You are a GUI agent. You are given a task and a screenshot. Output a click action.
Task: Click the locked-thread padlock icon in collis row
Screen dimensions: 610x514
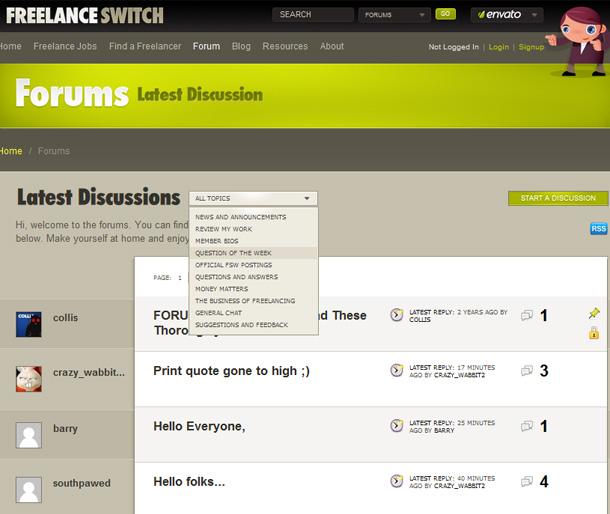[594, 333]
